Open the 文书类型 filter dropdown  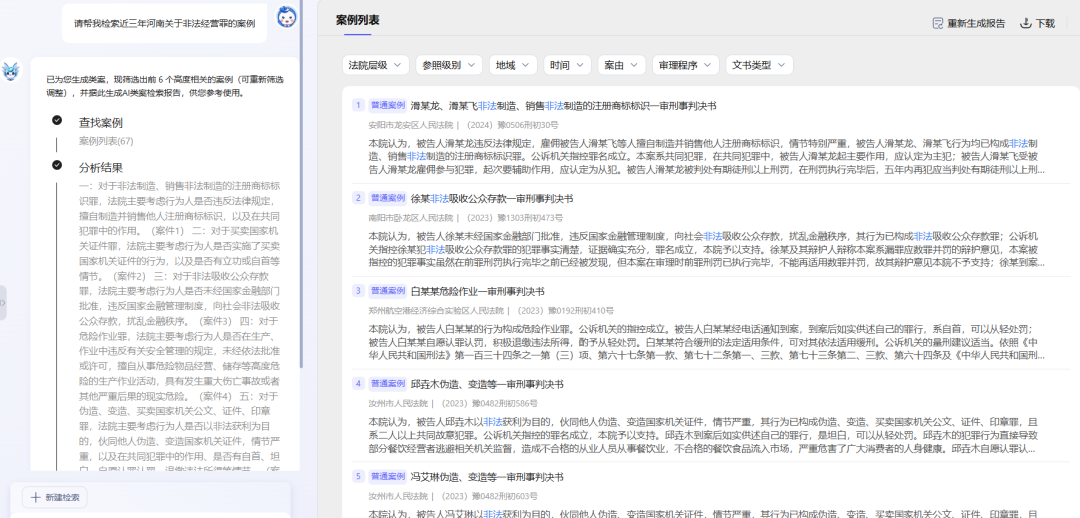759,65
